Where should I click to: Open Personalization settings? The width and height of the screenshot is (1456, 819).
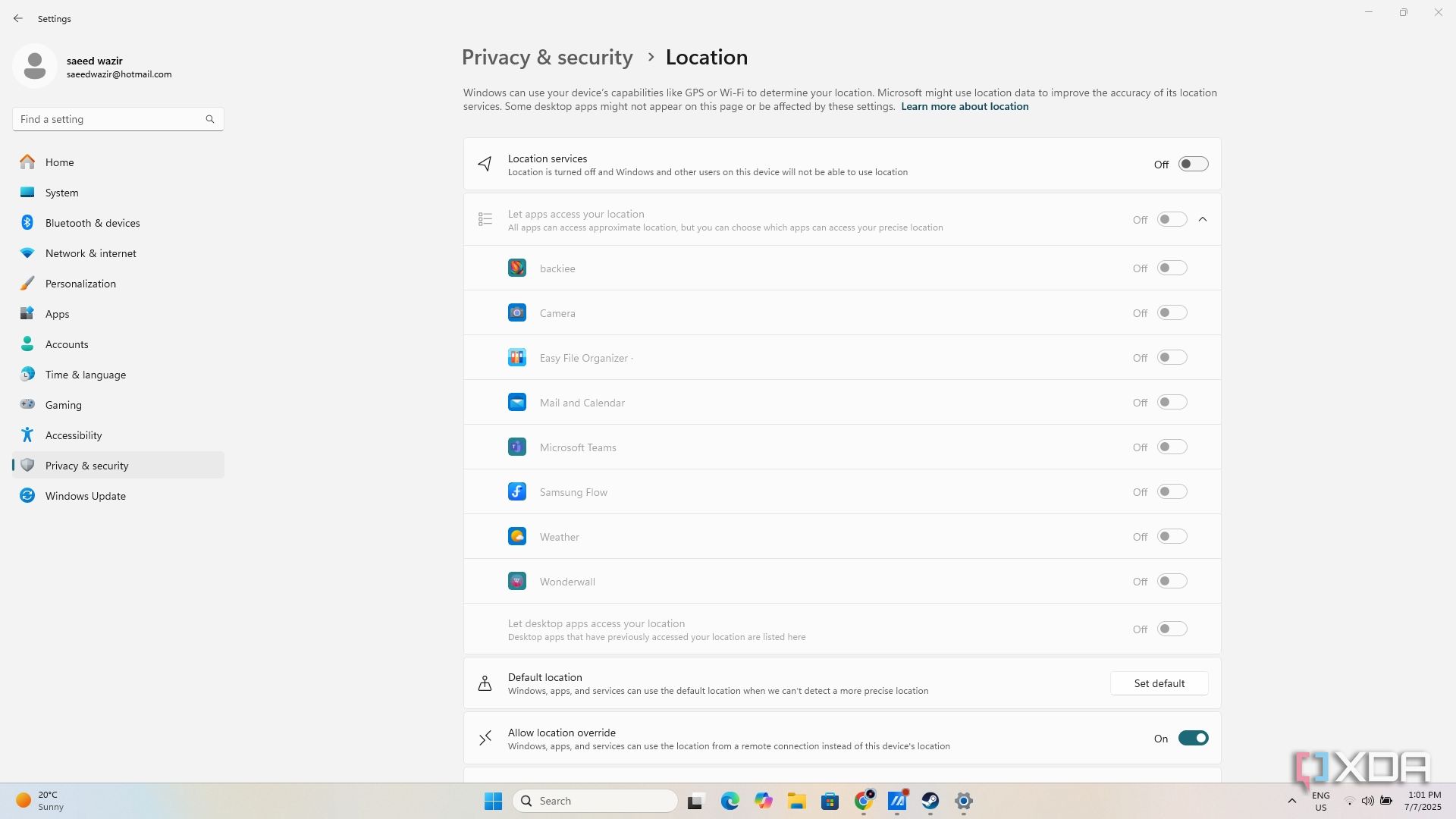pyautogui.click(x=118, y=284)
